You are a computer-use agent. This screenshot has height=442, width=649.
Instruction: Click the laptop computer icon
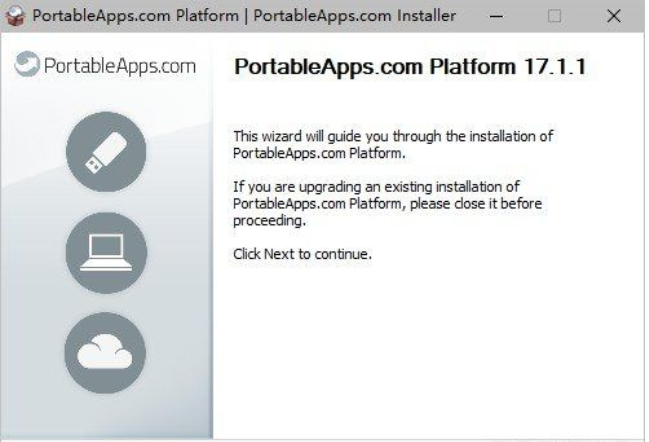[106, 253]
